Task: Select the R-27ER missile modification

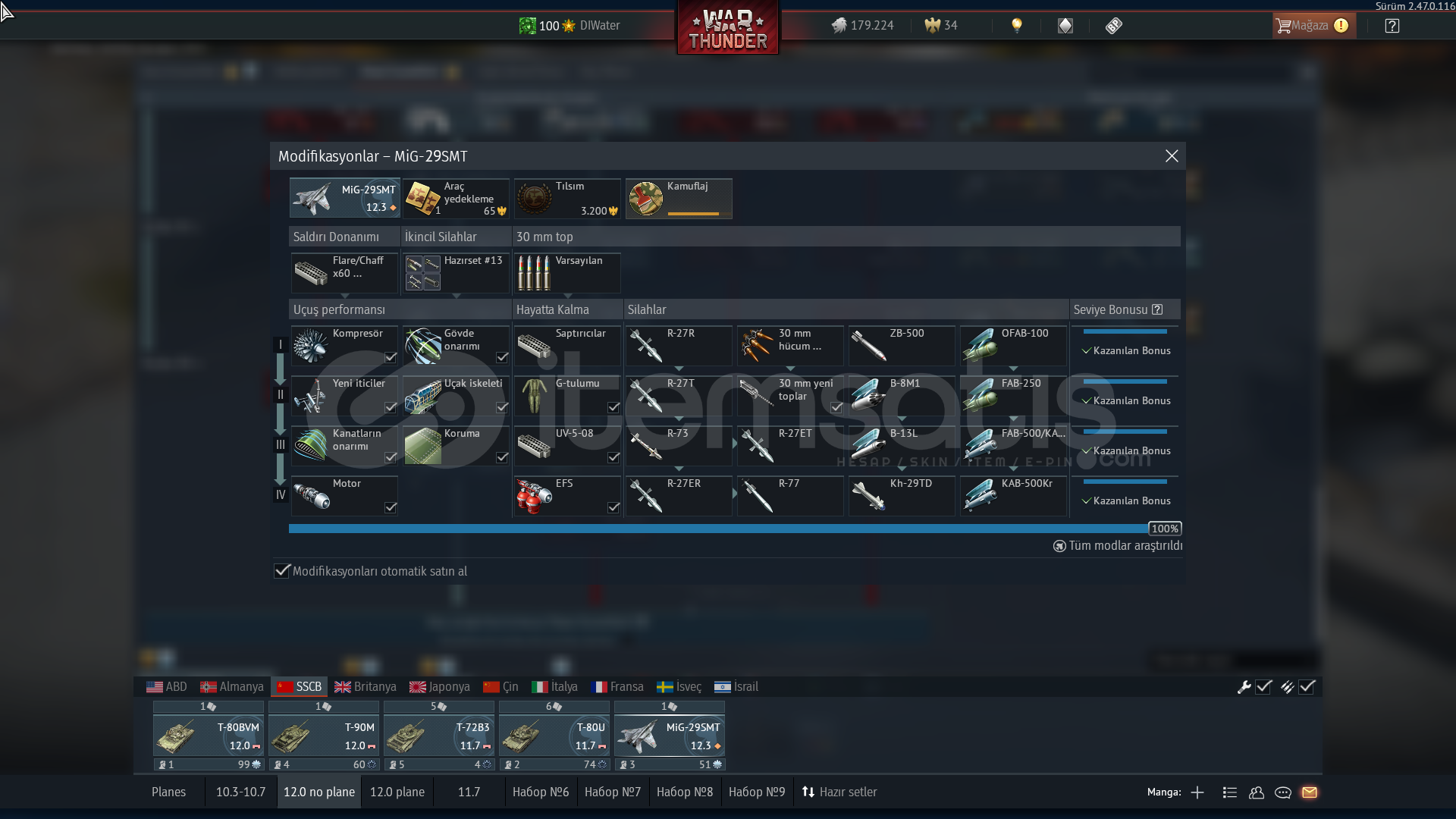Action: click(679, 496)
